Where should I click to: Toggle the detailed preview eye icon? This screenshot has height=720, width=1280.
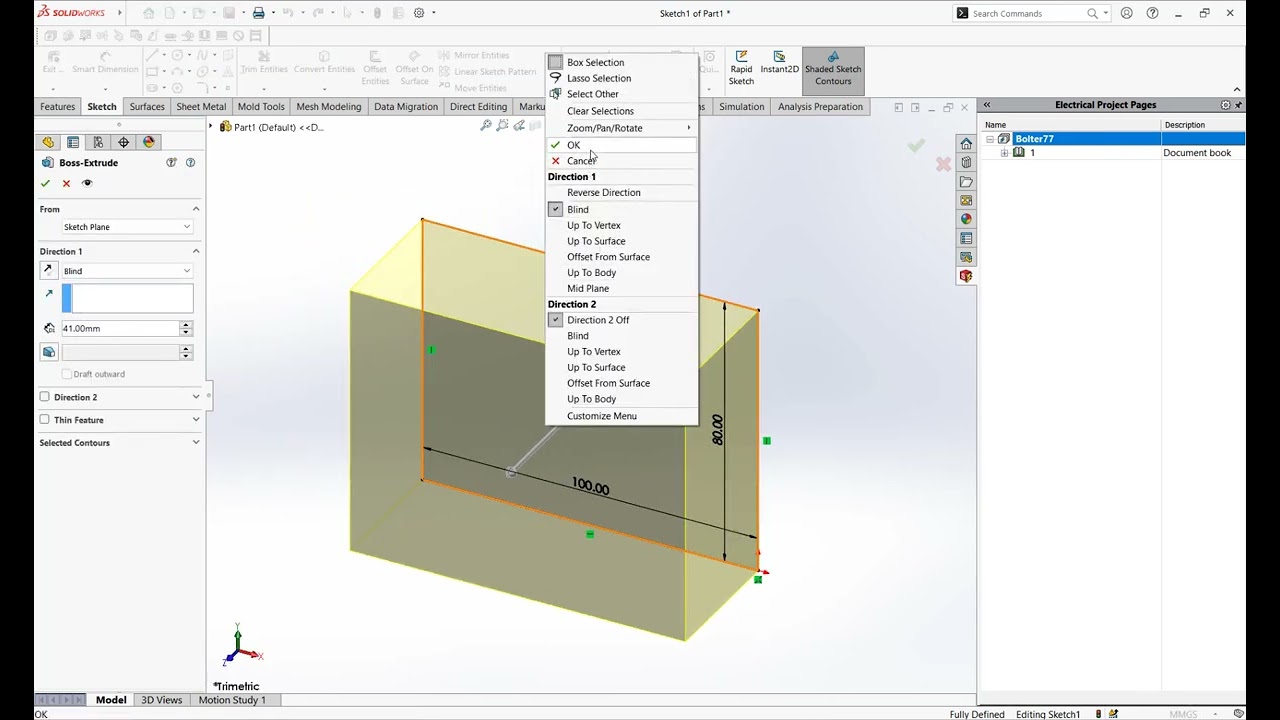87,183
